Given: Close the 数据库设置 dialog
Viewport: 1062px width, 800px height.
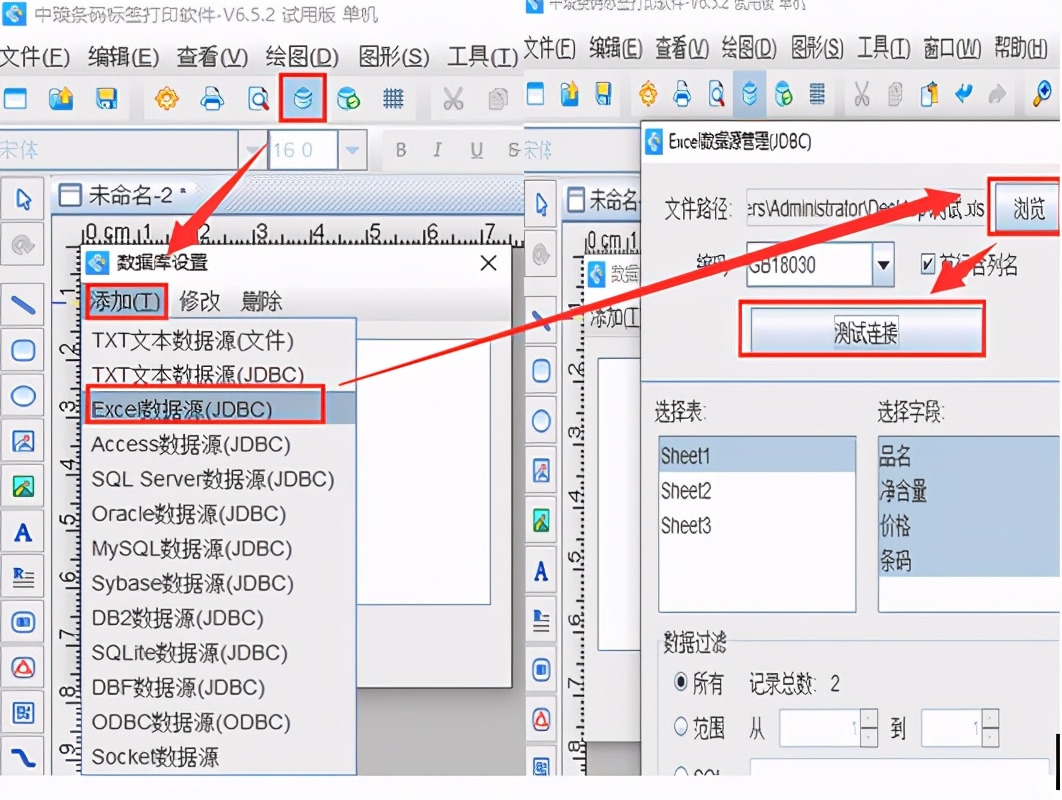Looking at the screenshot, I should click(488, 263).
